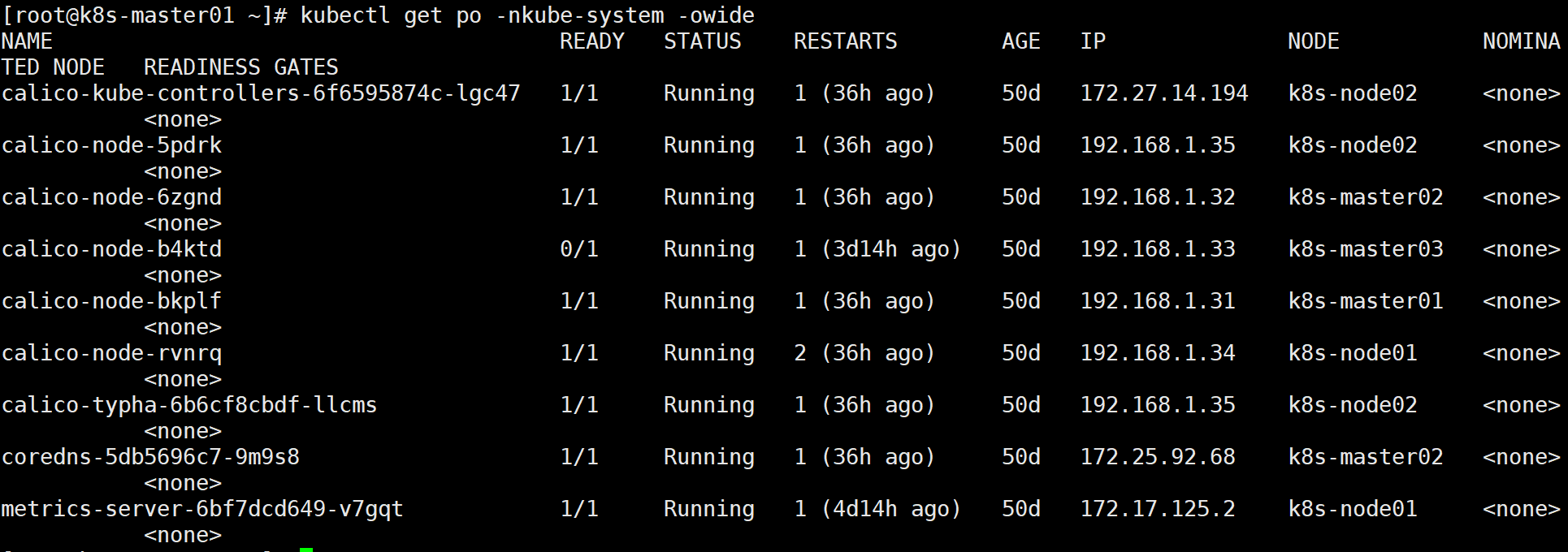This screenshot has width=1568, height=552.
Task: Click node k8s-master03 in calico-node-b4ktd row
Action: tap(1366, 249)
